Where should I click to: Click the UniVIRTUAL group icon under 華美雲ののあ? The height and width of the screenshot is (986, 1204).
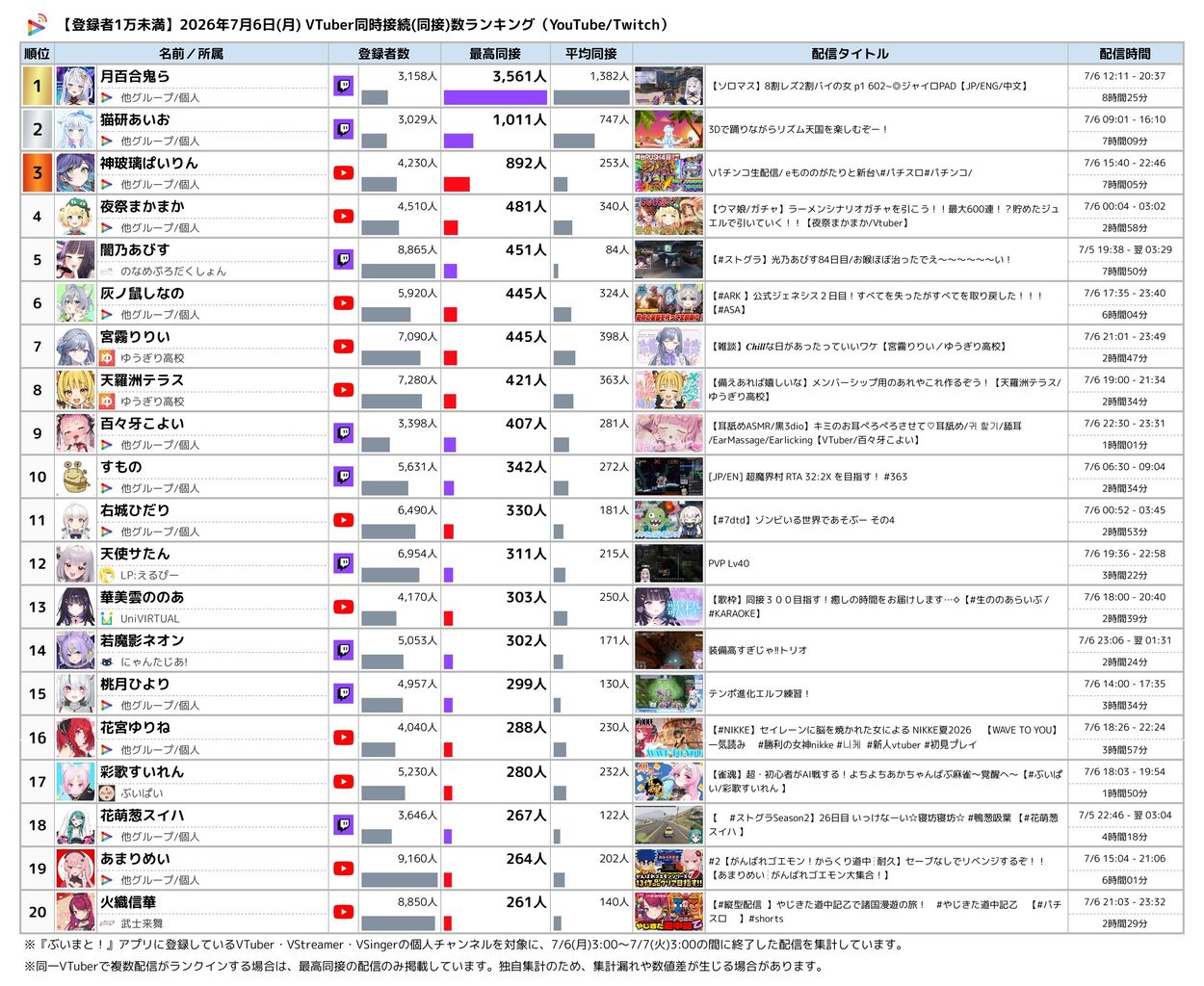(x=107, y=618)
